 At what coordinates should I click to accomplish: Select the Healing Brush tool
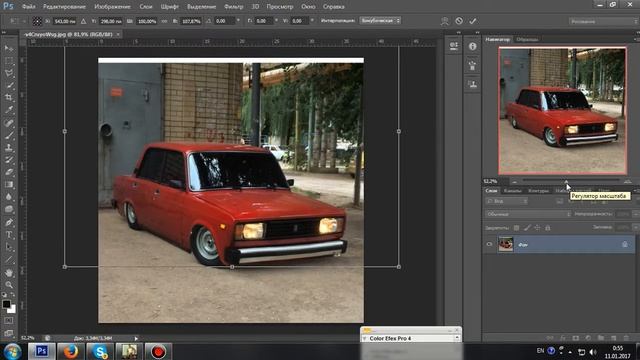click(x=9, y=122)
